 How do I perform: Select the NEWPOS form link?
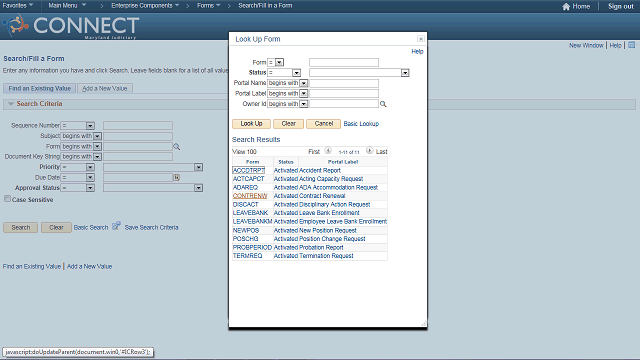246,231
